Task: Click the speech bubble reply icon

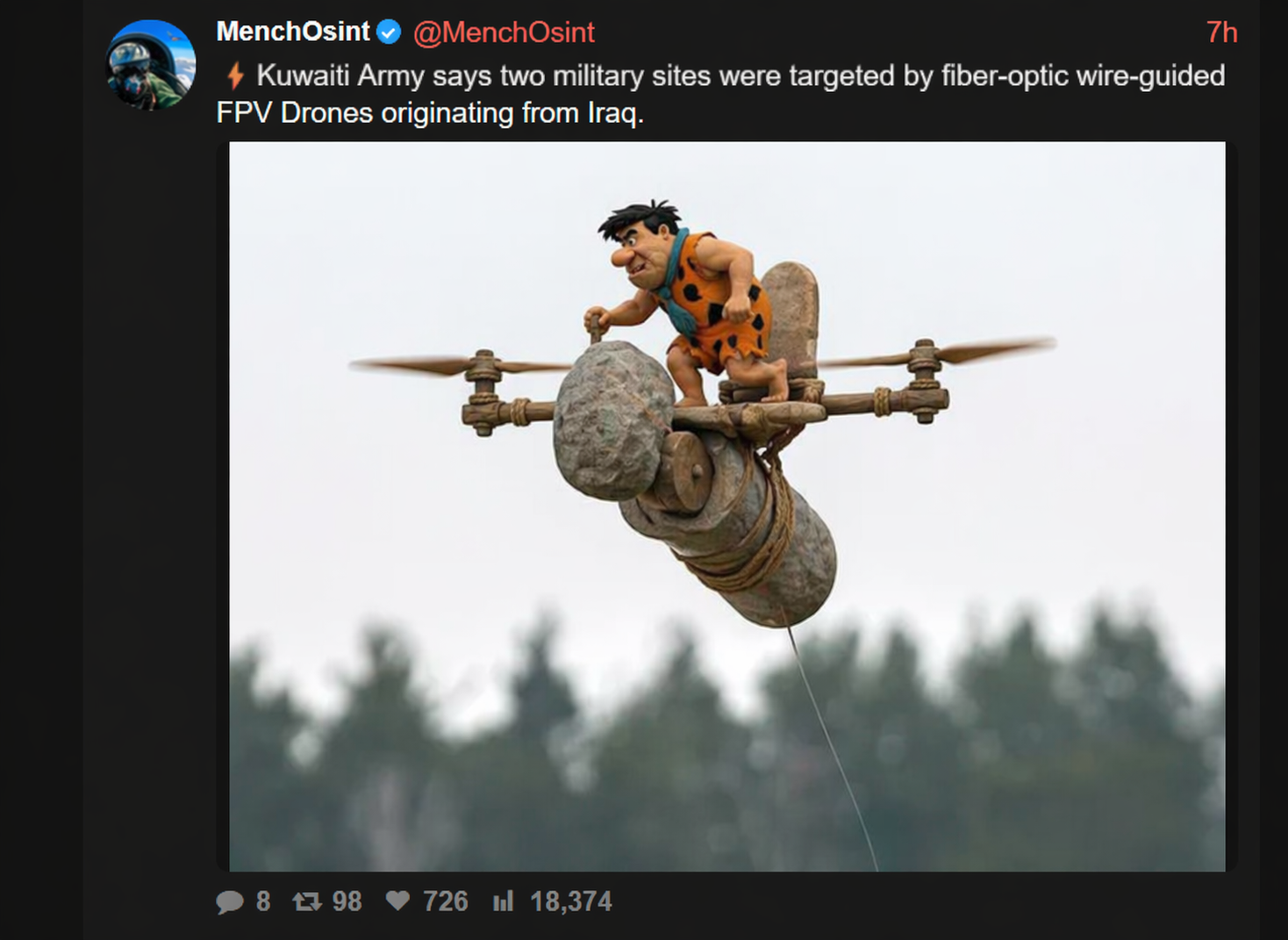Action: point(230,901)
